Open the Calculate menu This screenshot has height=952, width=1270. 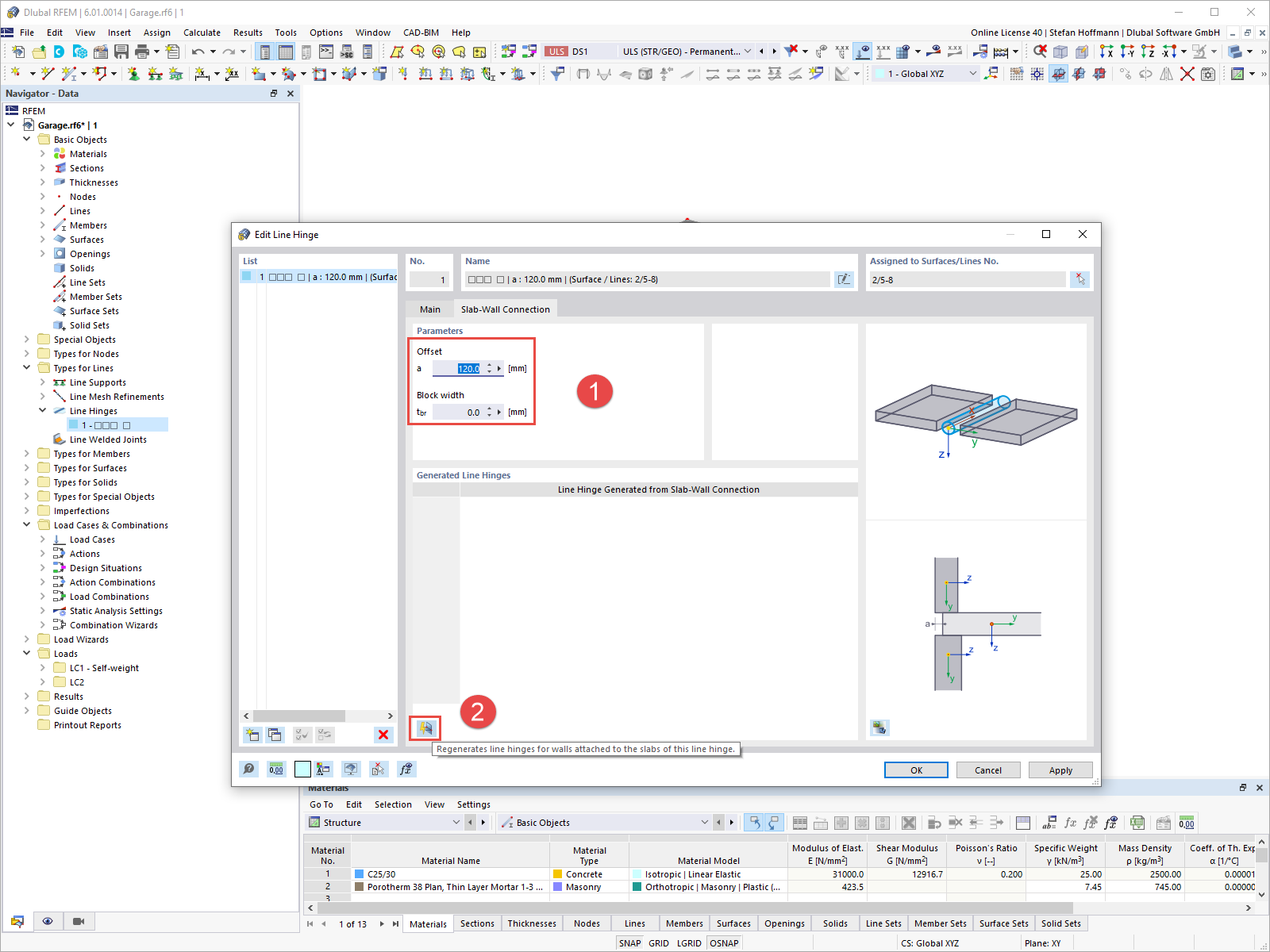(x=202, y=33)
